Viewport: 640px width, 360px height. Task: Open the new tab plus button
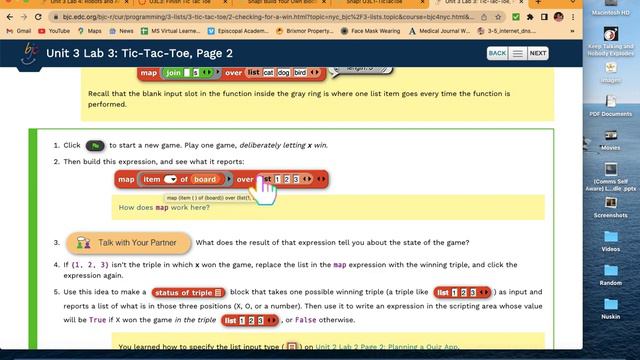[x=538, y=2]
